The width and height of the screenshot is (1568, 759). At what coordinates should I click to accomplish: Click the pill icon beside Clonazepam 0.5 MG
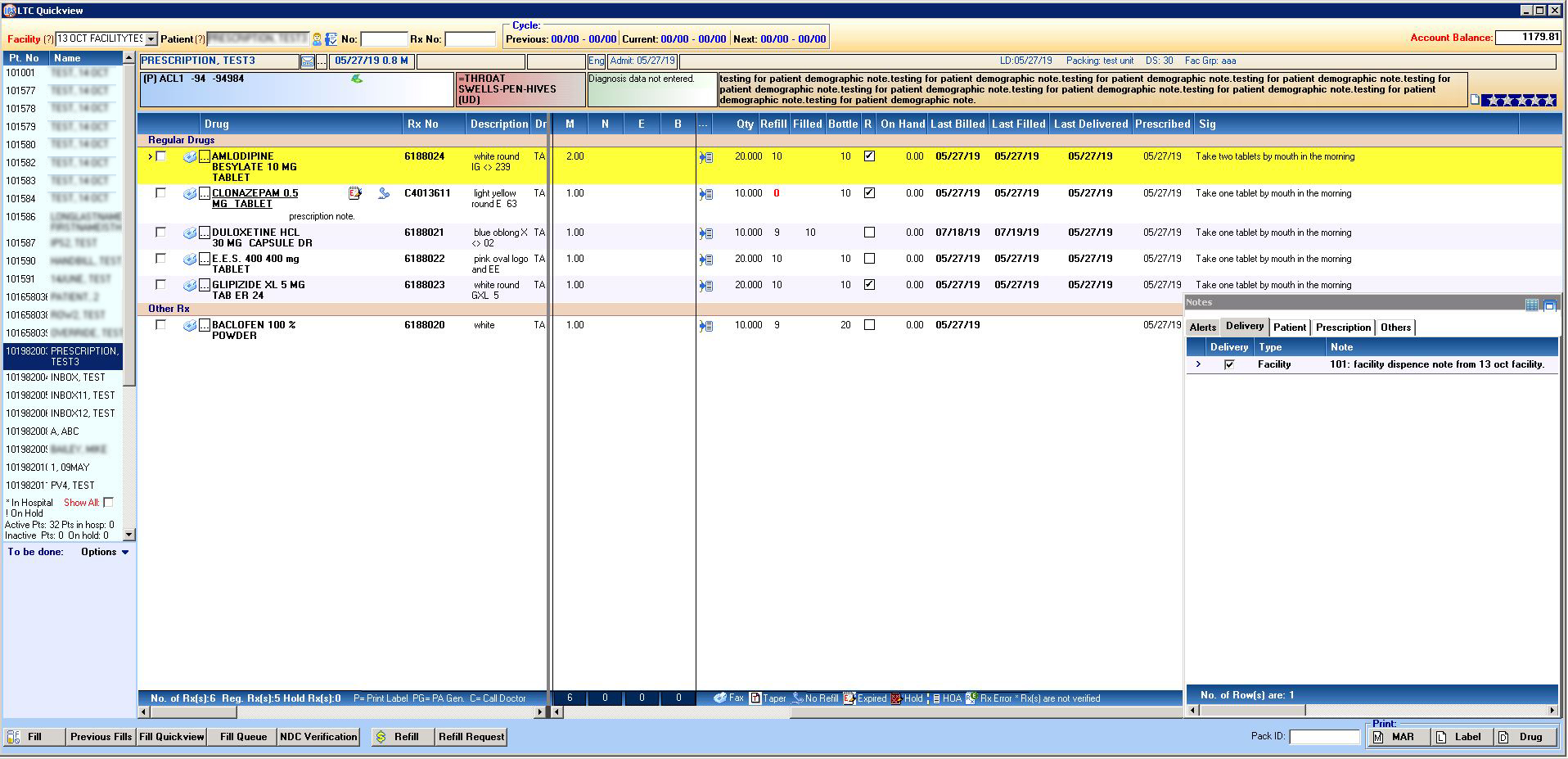(x=189, y=194)
